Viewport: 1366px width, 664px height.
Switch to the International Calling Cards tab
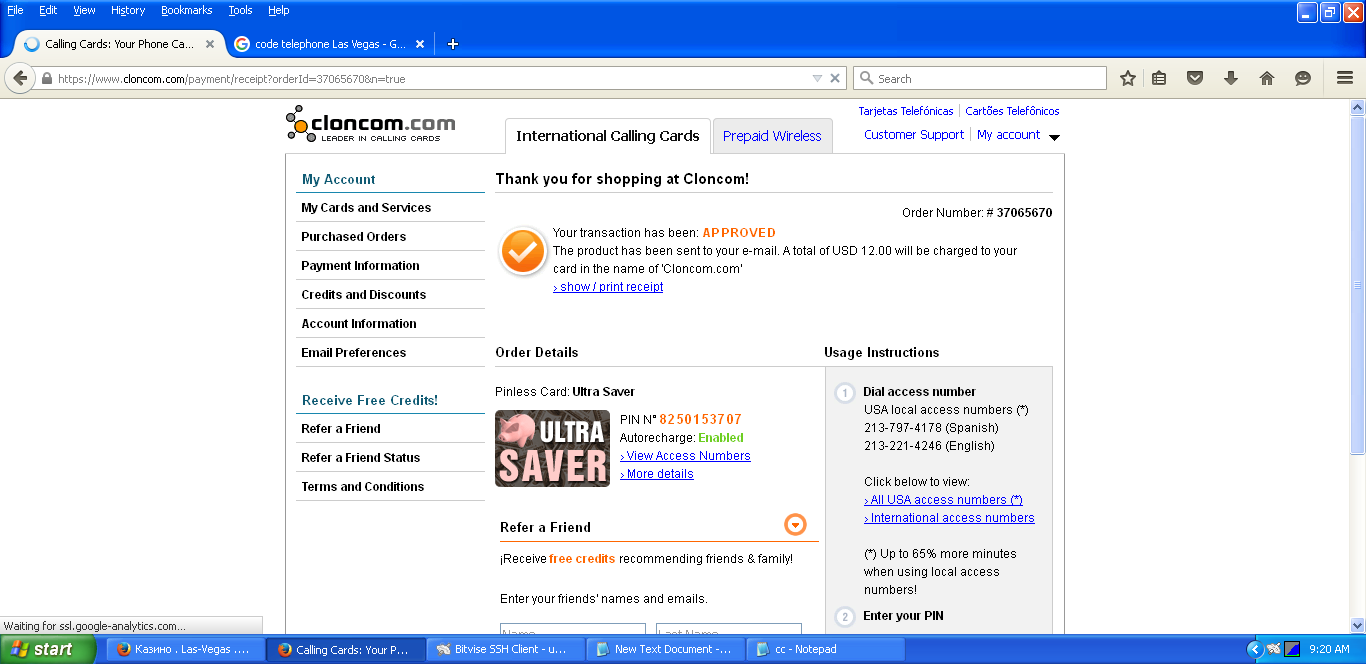(x=608, y=136)
